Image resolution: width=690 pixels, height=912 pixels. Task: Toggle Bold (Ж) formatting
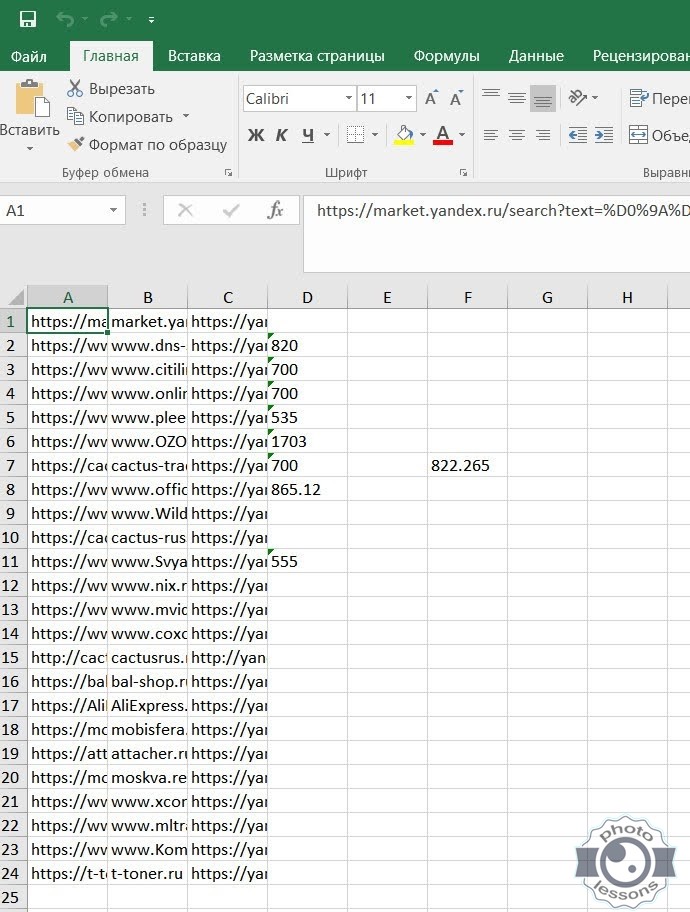tap(256, 135)
